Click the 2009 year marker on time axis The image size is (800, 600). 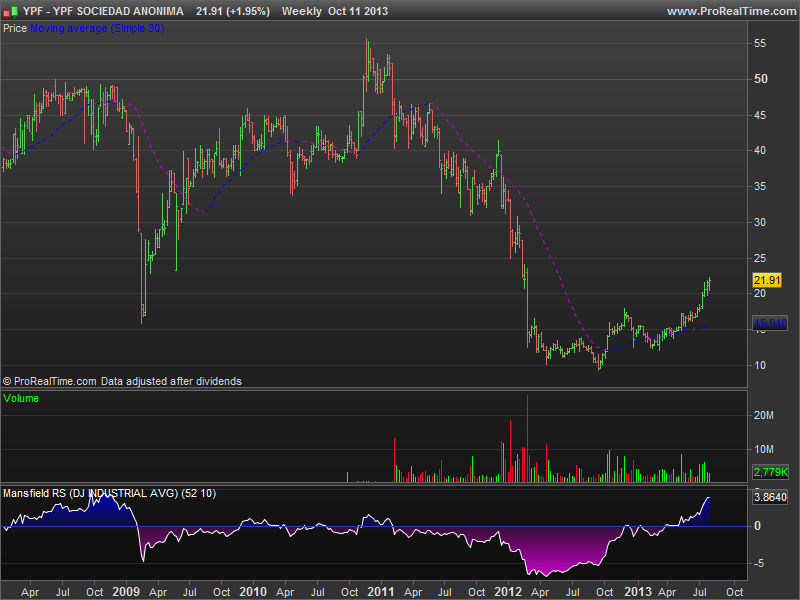pos(125,592)
